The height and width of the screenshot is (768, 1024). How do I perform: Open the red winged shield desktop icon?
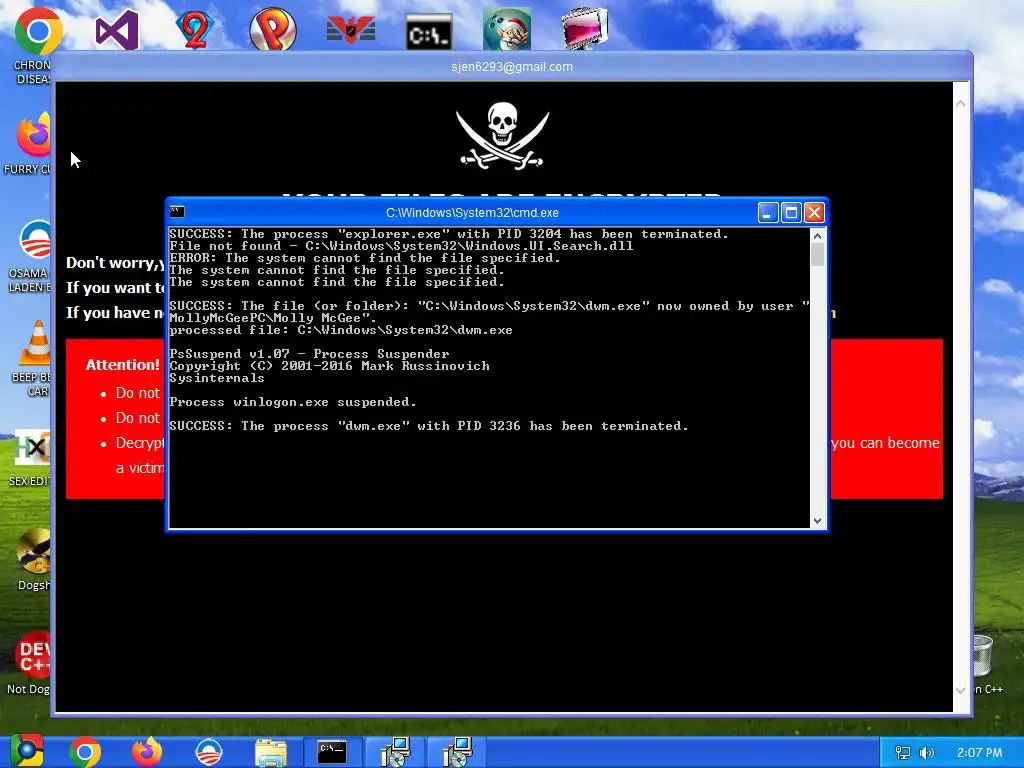pyautogui.click(x=351, y=30)
